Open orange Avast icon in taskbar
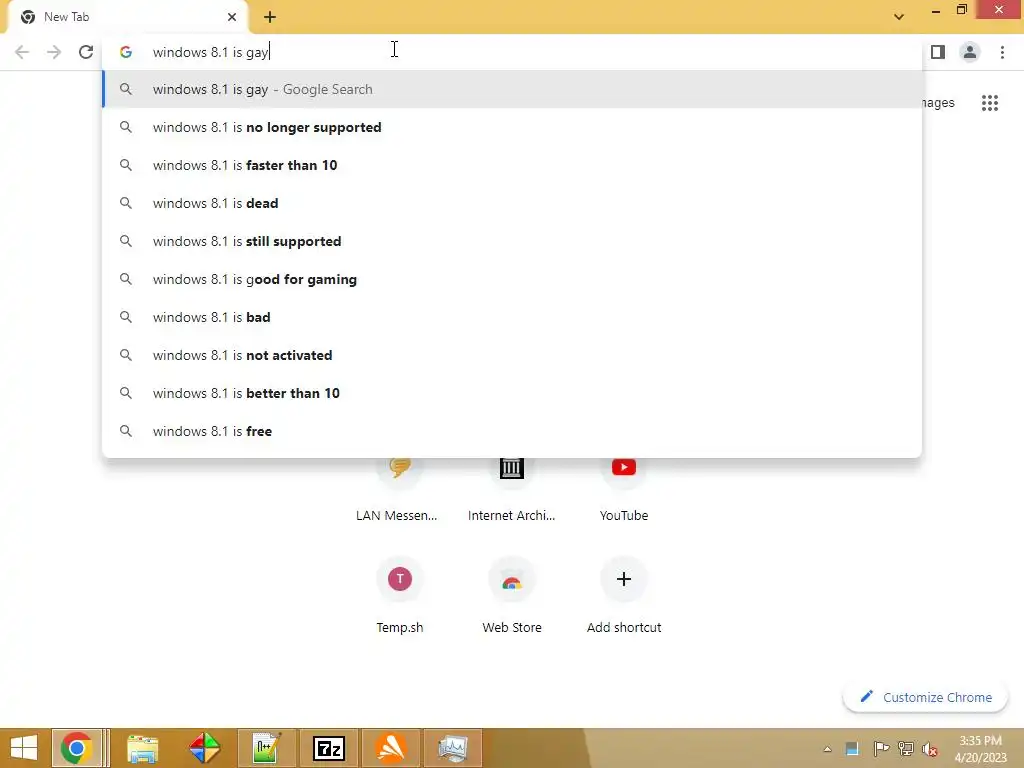 (x=391, y=748)
